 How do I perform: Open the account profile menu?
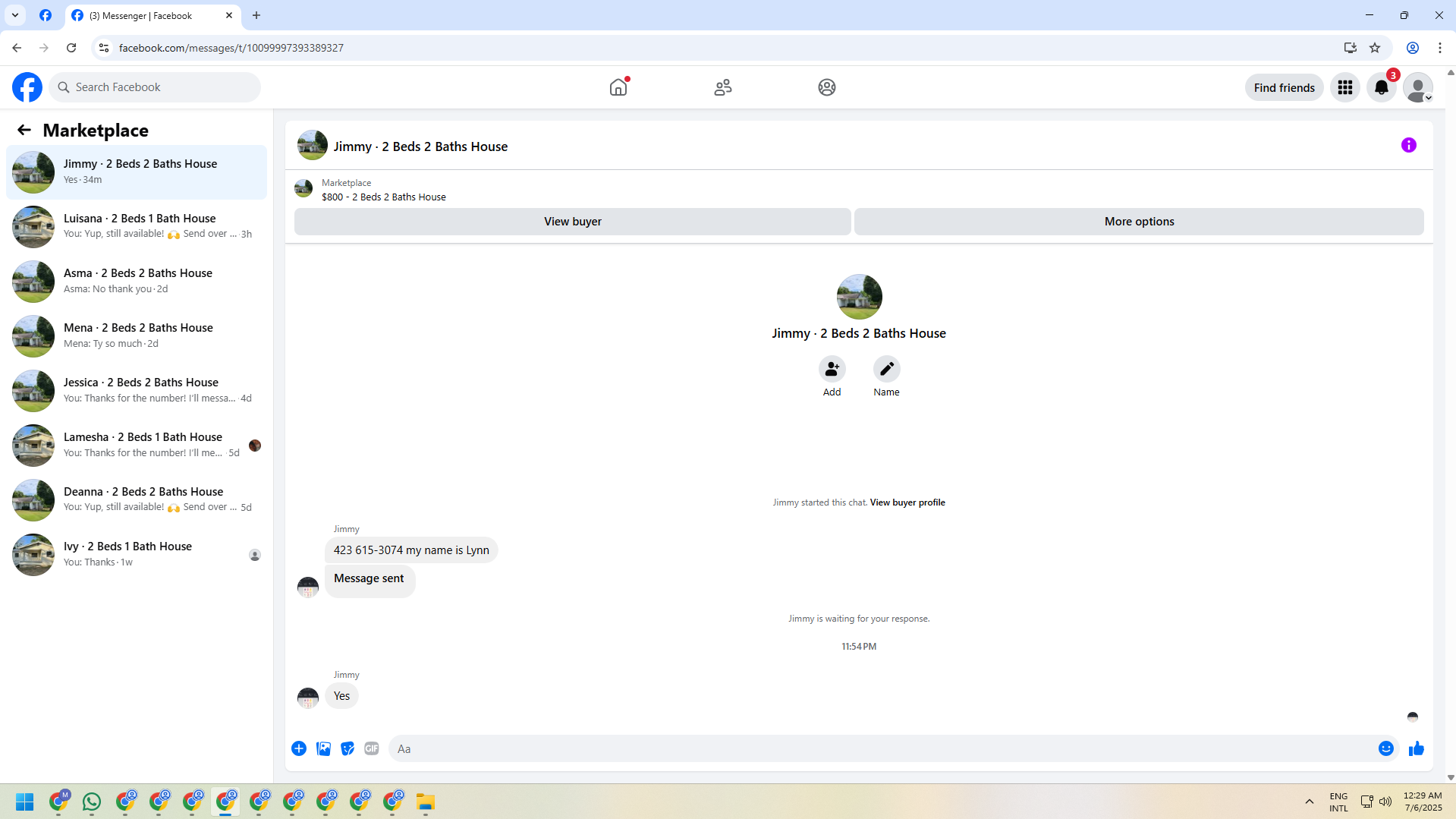click(x=1417, y=87)
